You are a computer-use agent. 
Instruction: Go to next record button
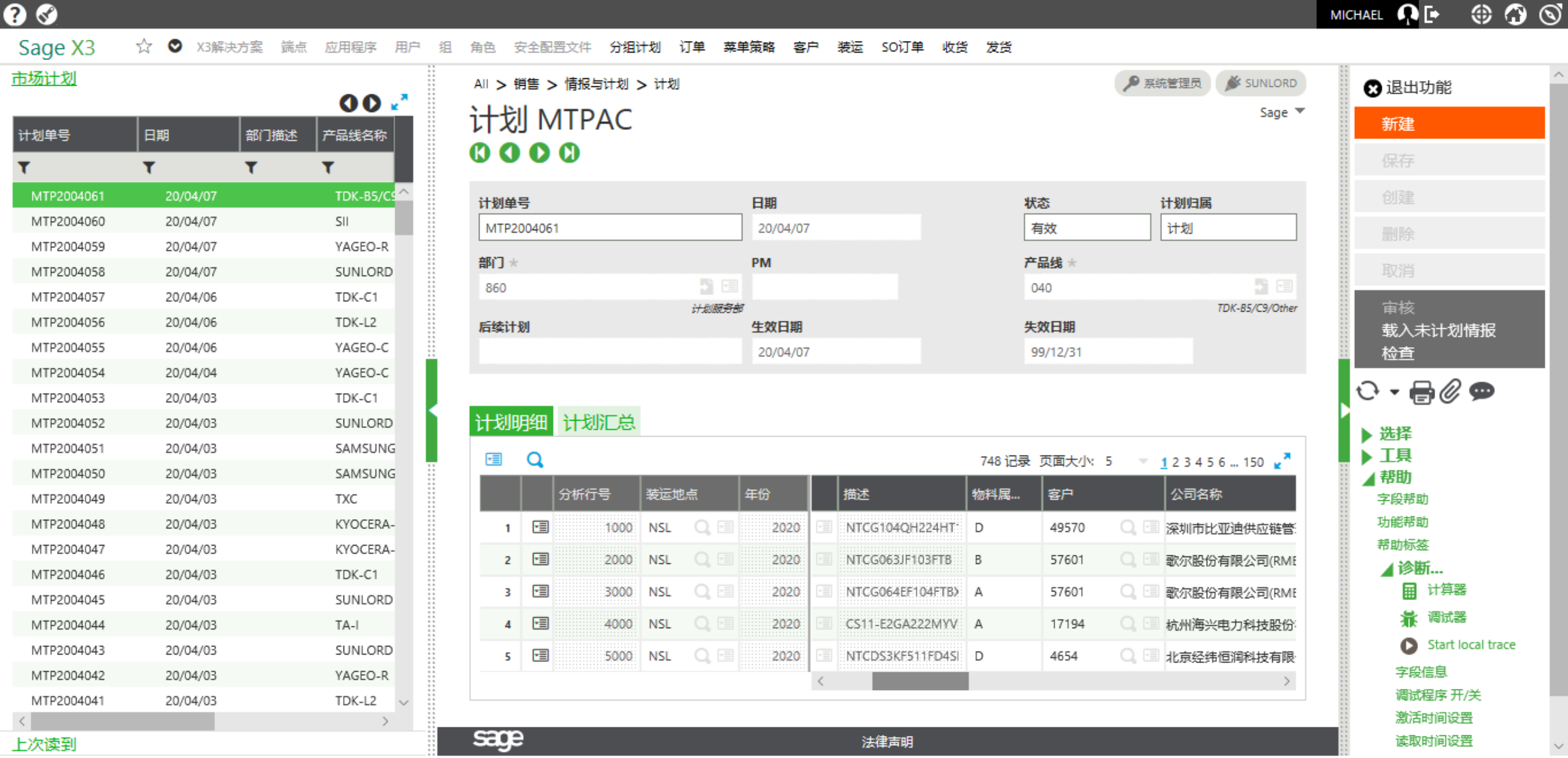[540, 152]
